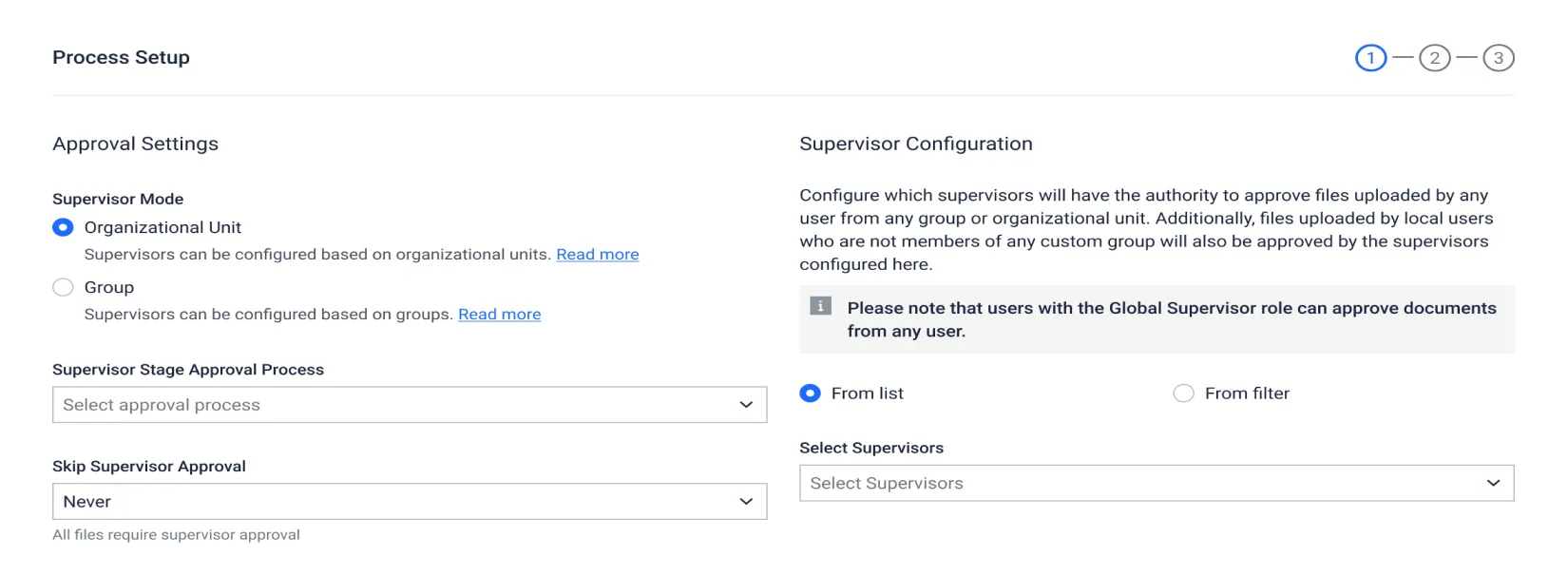The width and height of the screenshot is (1568, 576).
Task: Click the Supervisor Configuration heading
Action: point(915,144)
